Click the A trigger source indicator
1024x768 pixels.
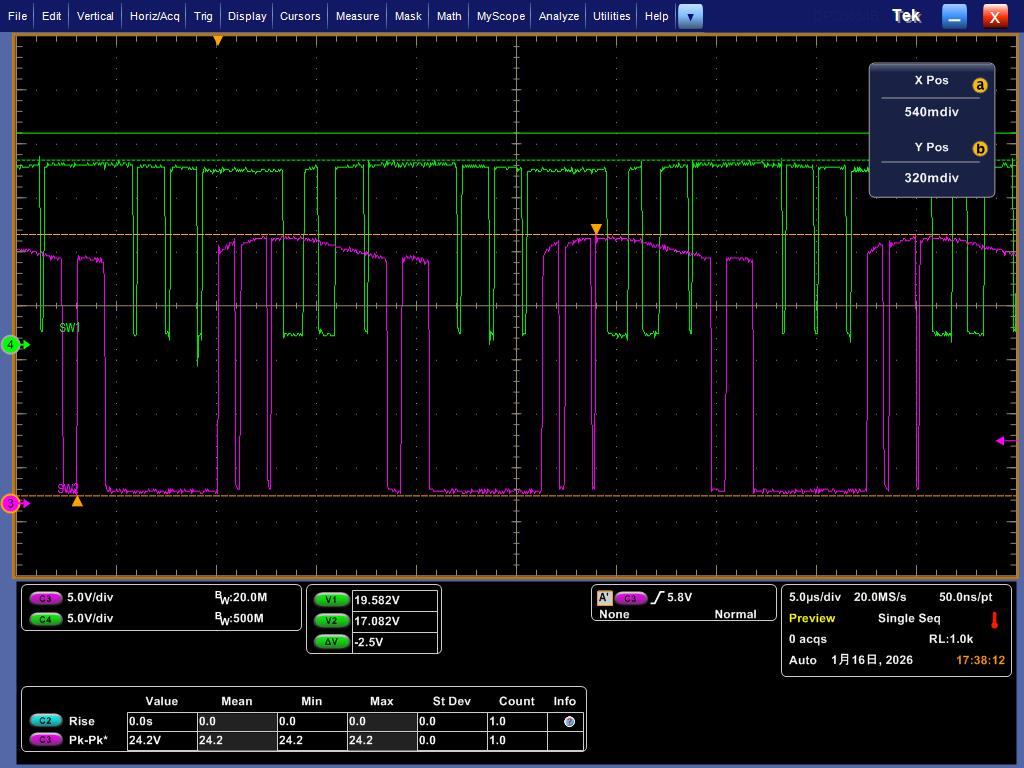pyautogui.click(x=604, y=598)
